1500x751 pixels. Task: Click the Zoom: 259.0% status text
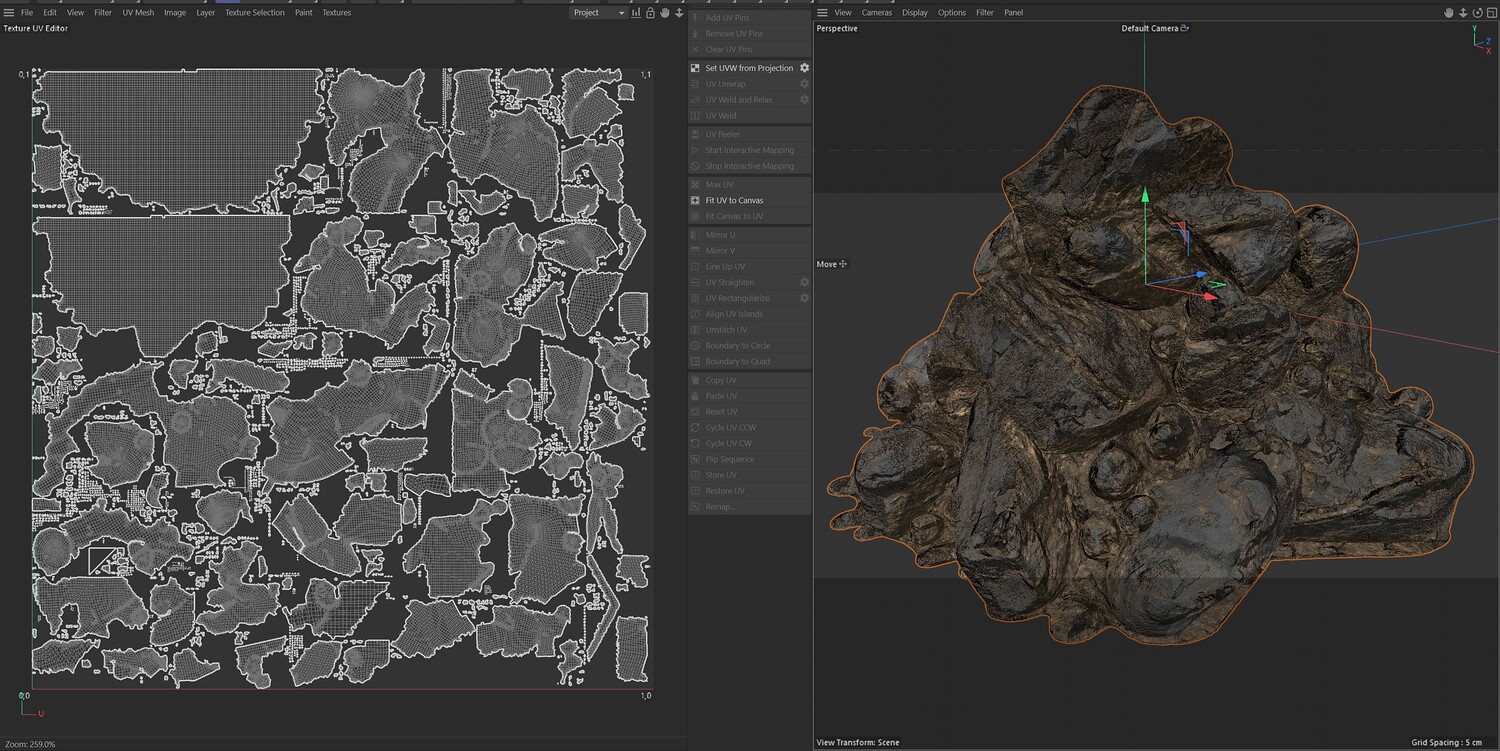tap(30, 744)
